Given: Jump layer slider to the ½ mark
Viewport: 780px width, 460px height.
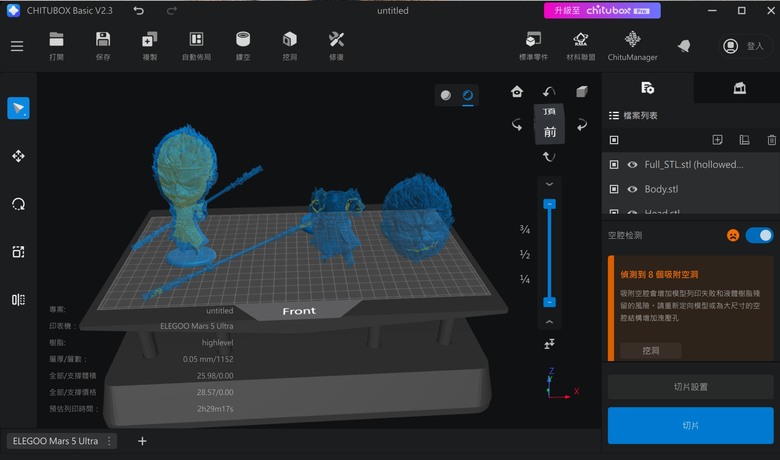Looking at the screenshot, I should coord(525,255).
